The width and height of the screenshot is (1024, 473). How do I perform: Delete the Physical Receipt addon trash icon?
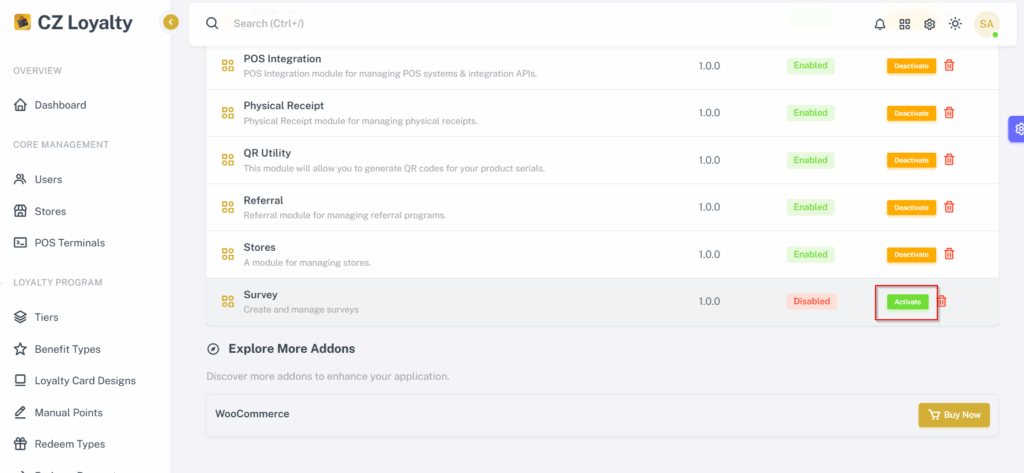click(x=950, y=112)
